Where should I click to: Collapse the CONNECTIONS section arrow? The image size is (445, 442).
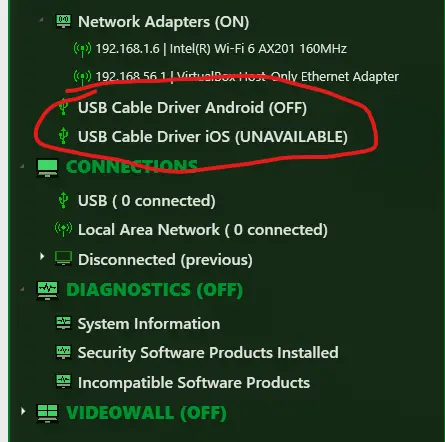22,166
